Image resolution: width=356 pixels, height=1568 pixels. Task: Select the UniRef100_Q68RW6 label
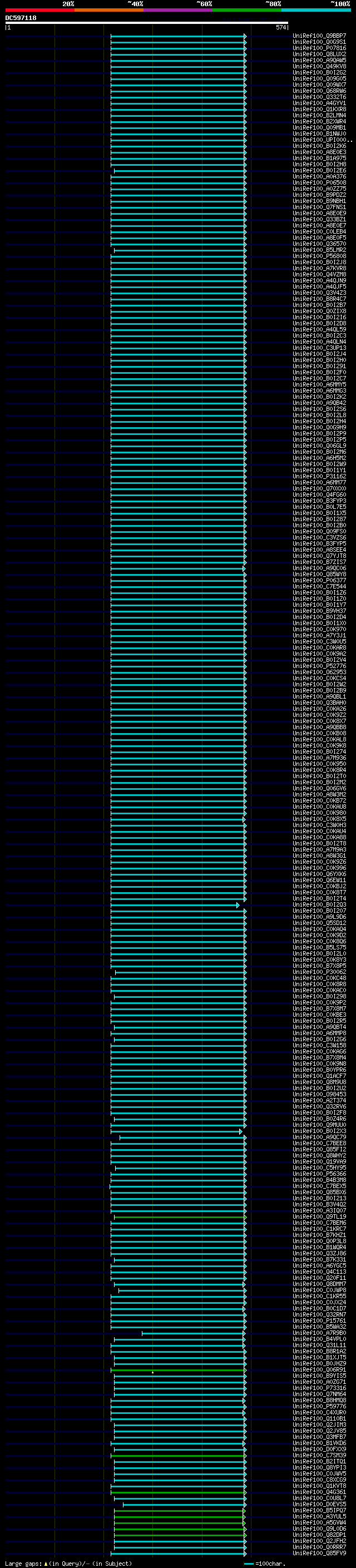(319, 91)
